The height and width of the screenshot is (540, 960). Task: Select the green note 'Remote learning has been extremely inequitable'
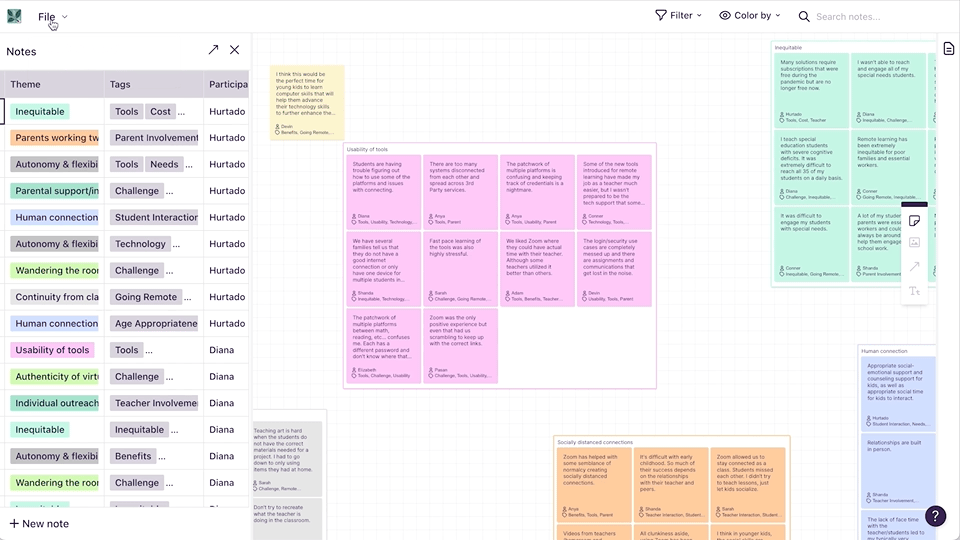[888, 167]
